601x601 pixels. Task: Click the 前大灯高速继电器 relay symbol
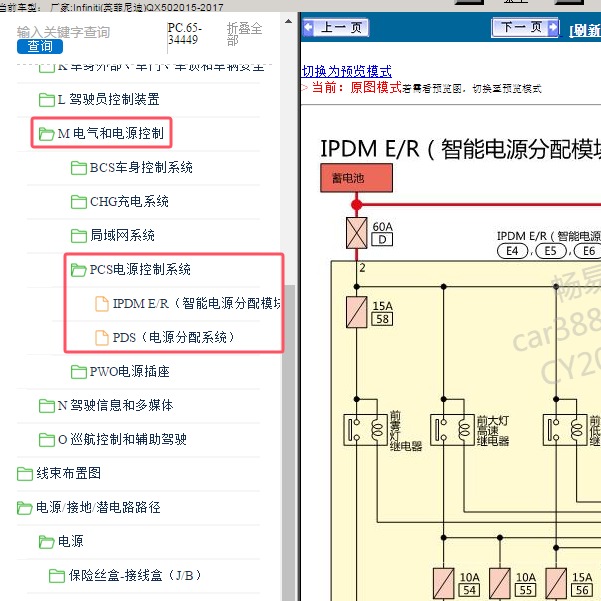click(453, 429)
